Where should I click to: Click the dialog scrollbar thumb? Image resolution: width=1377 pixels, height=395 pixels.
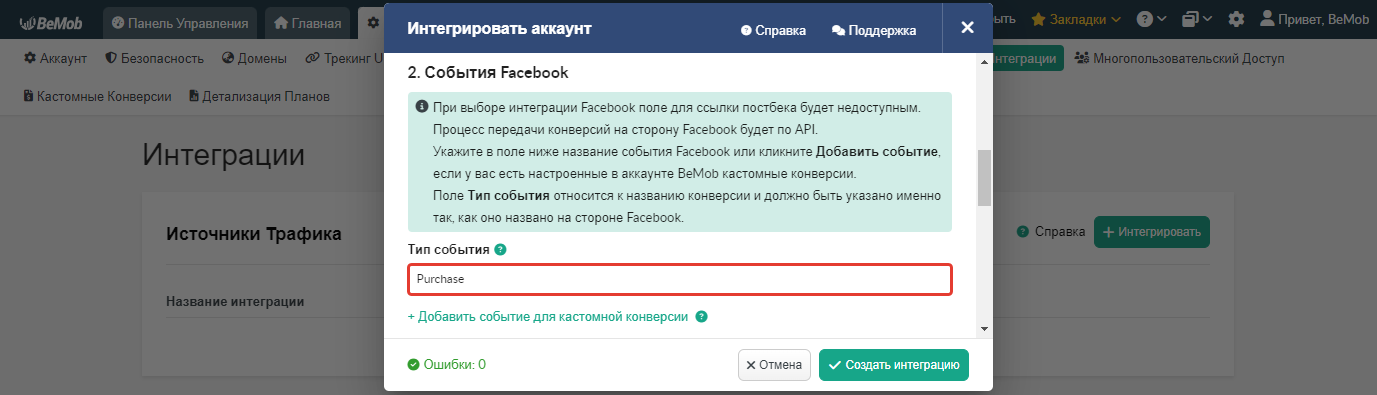[x=984, y=177]
